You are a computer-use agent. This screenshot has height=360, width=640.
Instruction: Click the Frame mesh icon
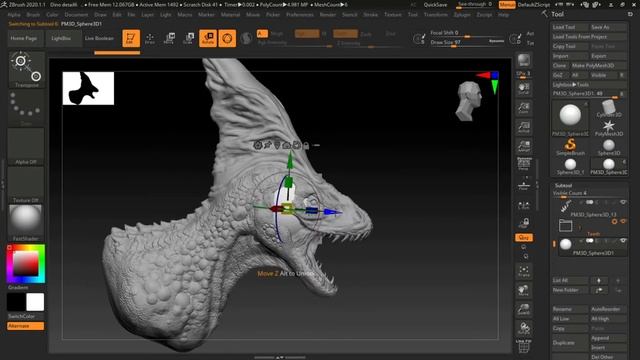[x=524, y=271]
